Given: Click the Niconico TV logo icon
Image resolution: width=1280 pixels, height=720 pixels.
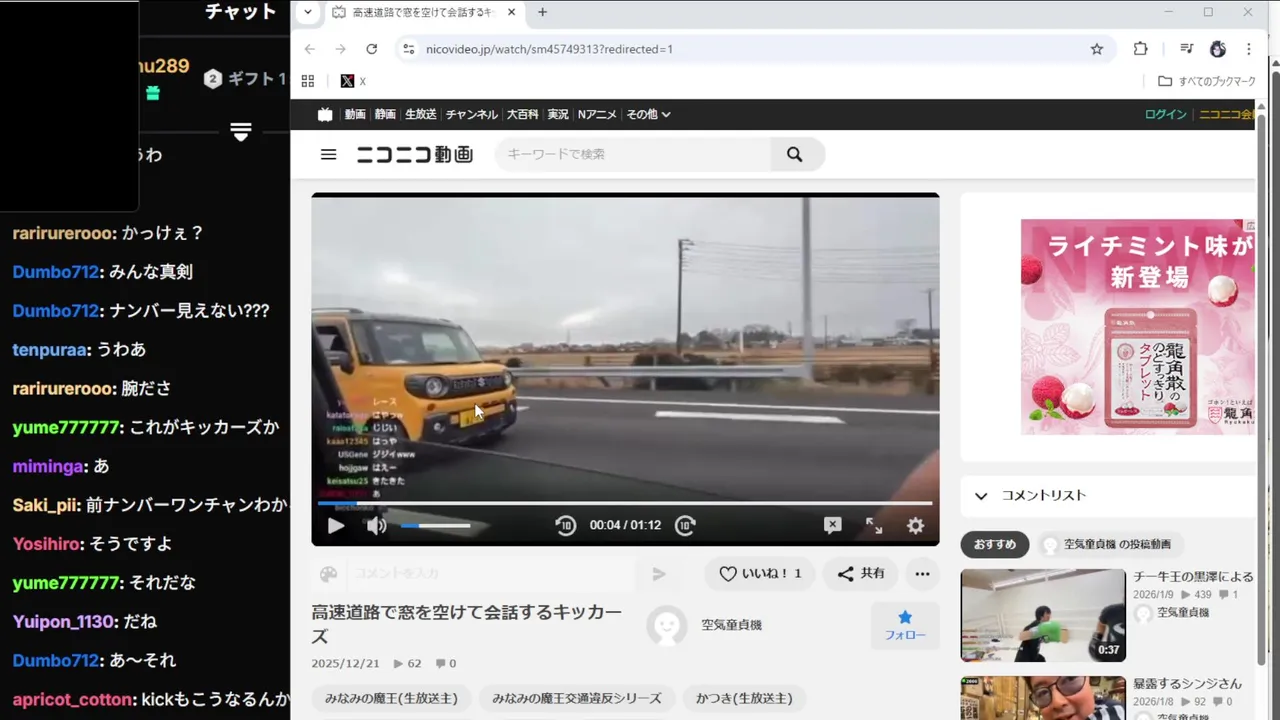Looking at the screenshot, I should [x=325, y=114].
